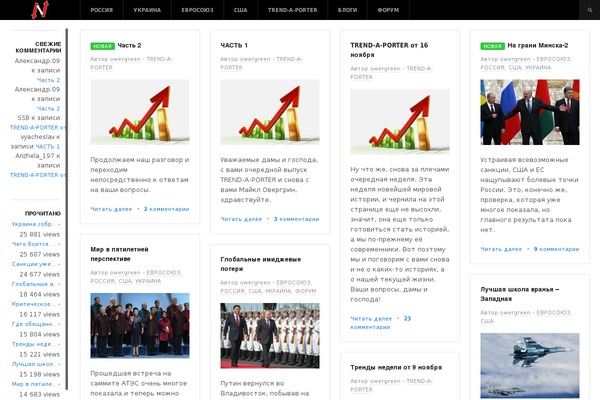The width and height of the screenshot is (600, 400).
Task: Open the 23 комментарии link
Action: 381,323
